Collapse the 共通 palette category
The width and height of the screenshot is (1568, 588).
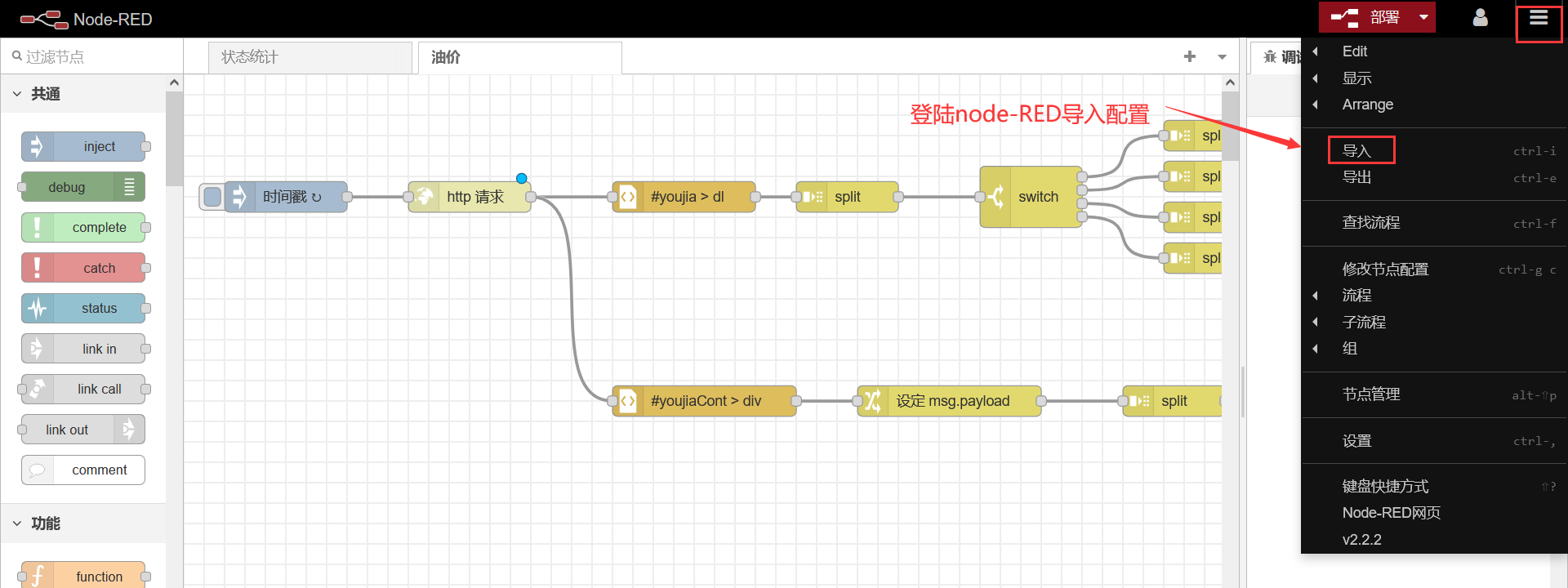pos(17,94)
